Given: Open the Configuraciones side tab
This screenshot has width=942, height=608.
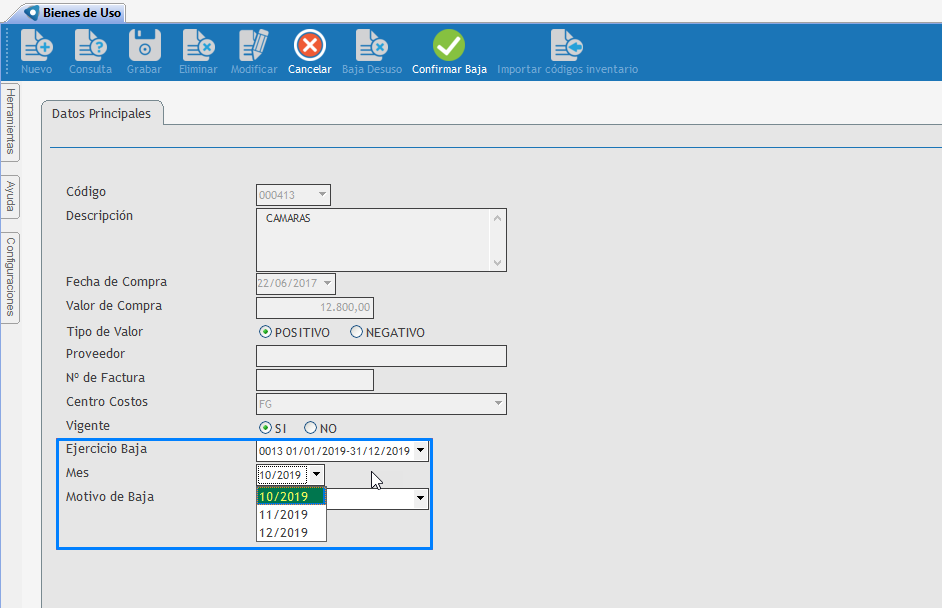Looking at the screenshot, I should 10,275.
